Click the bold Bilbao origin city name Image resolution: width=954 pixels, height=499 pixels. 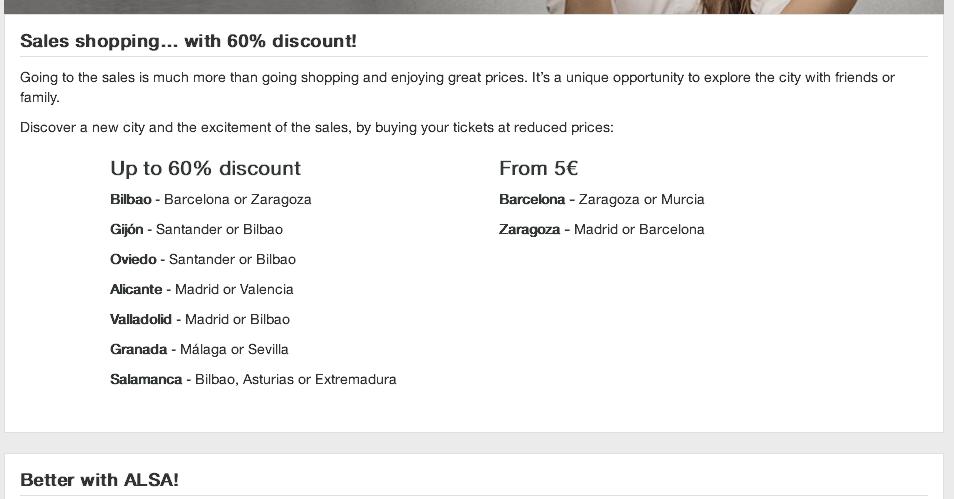[131, 200]
